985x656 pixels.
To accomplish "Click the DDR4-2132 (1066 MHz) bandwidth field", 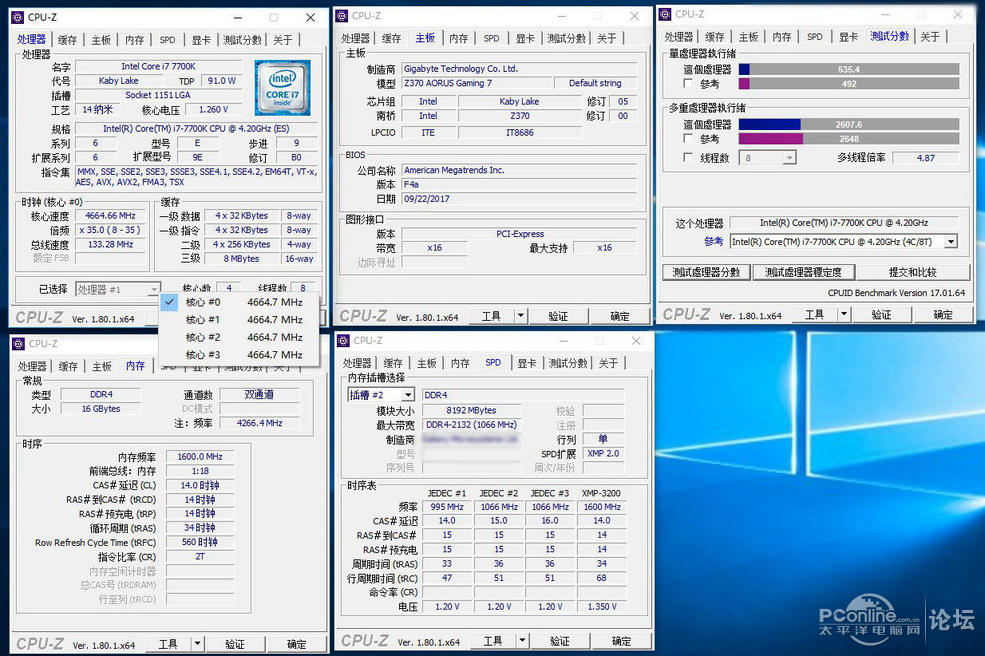I will [x=472, y=425].
